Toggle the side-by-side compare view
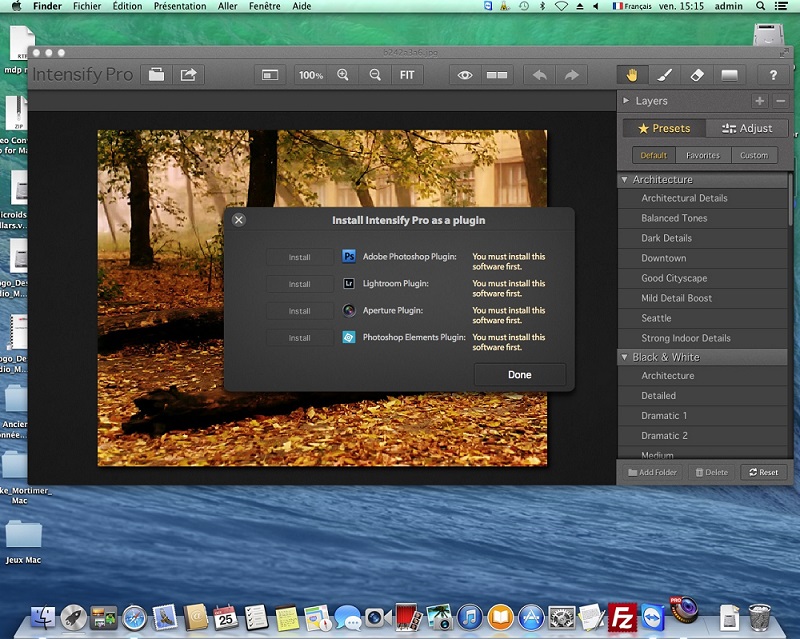The height and width of the screenshot is (639, 800). pyautogui.click(x=496, y=75)
